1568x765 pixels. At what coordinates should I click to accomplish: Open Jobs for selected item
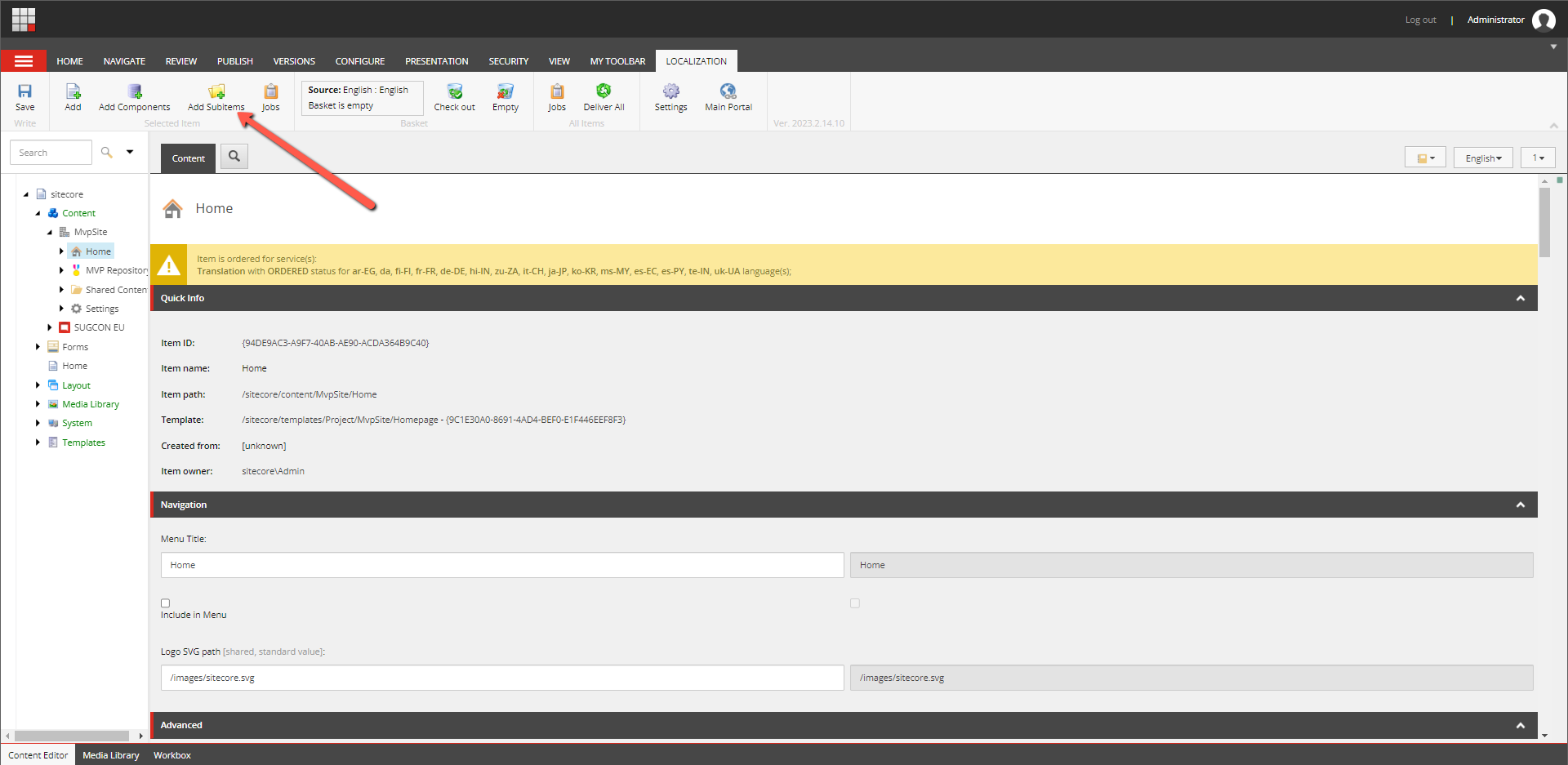[x=270, y=91]
